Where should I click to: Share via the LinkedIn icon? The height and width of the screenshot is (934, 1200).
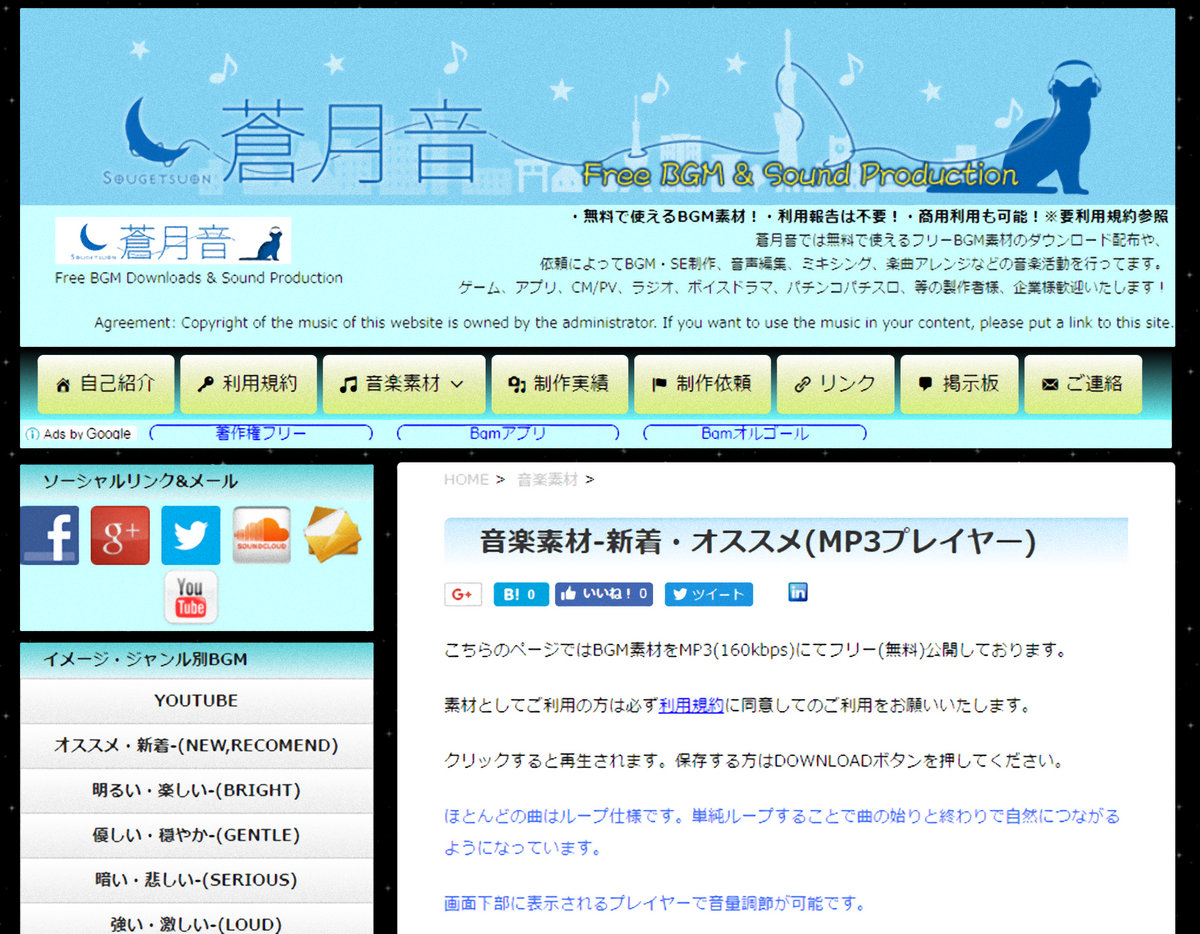(x=798, y=593)
